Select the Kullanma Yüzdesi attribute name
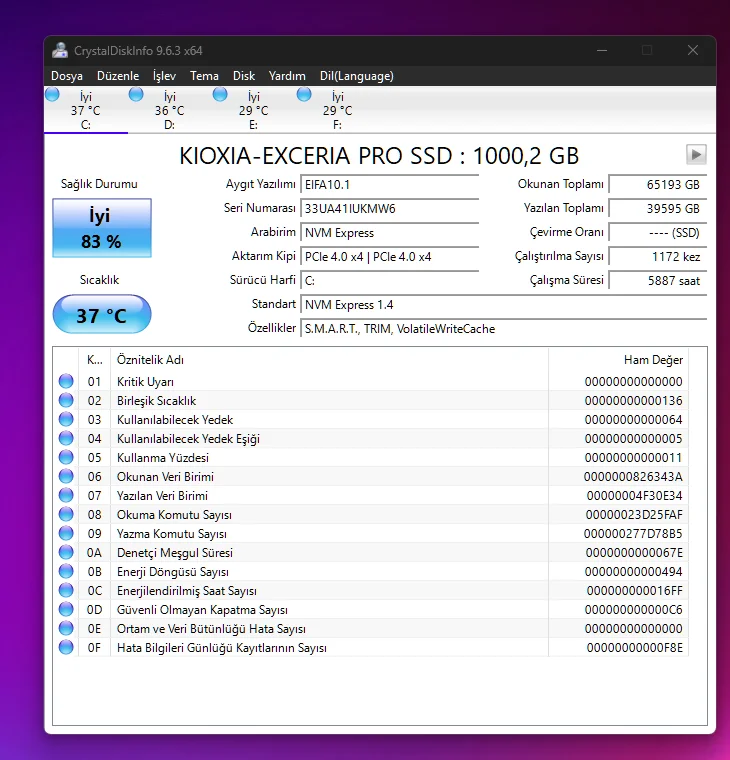Screen dimensions: 730x760 point(163,458)
